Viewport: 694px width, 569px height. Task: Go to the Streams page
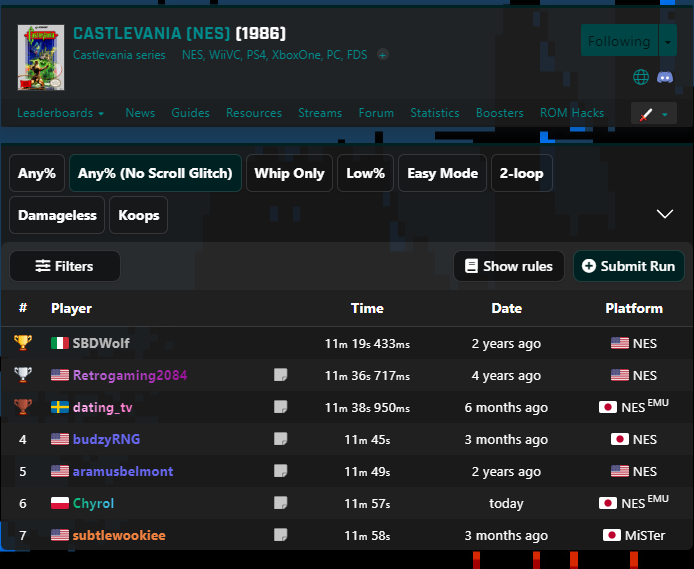click(x=320, y=113)
